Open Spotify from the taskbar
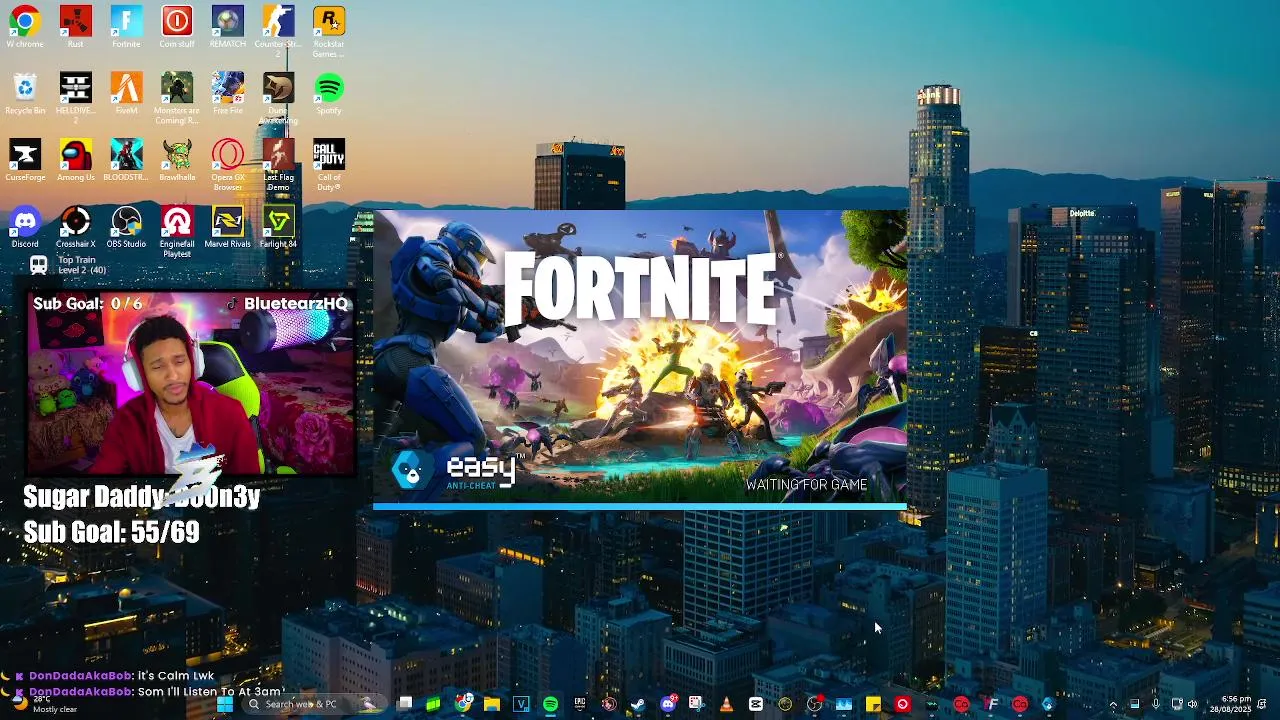 click(x=550, y=704)
